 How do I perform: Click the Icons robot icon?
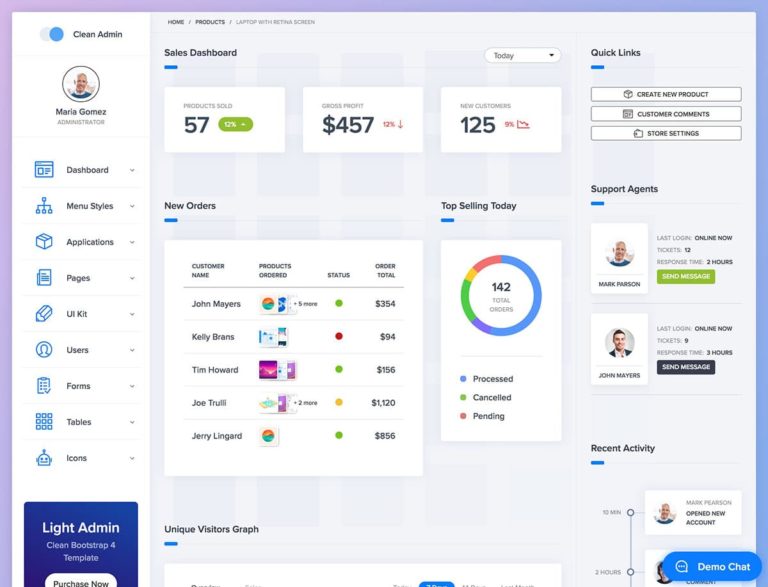click(44, 458)
